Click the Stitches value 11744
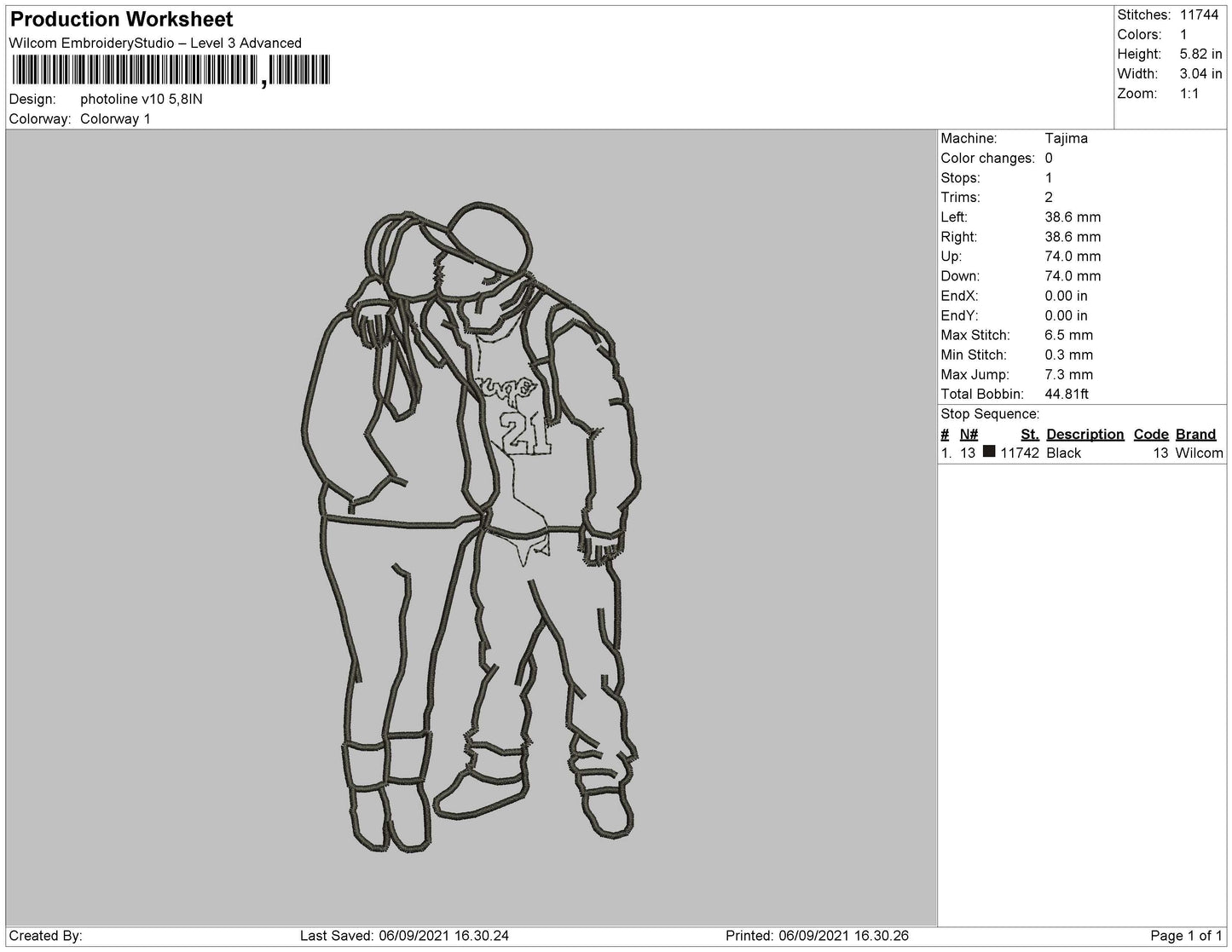The image size is (1232, 952). [1200, 14]
